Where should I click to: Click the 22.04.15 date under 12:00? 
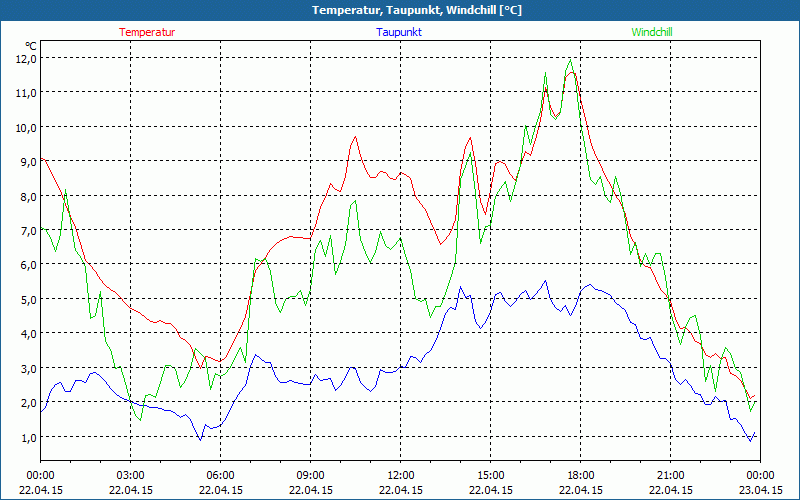click(401, 490)
